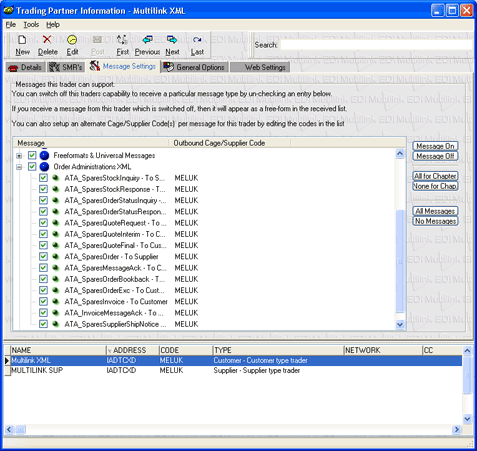
Task: Expand Freeformats & Universal Messages node
Action: click(19, 156)
